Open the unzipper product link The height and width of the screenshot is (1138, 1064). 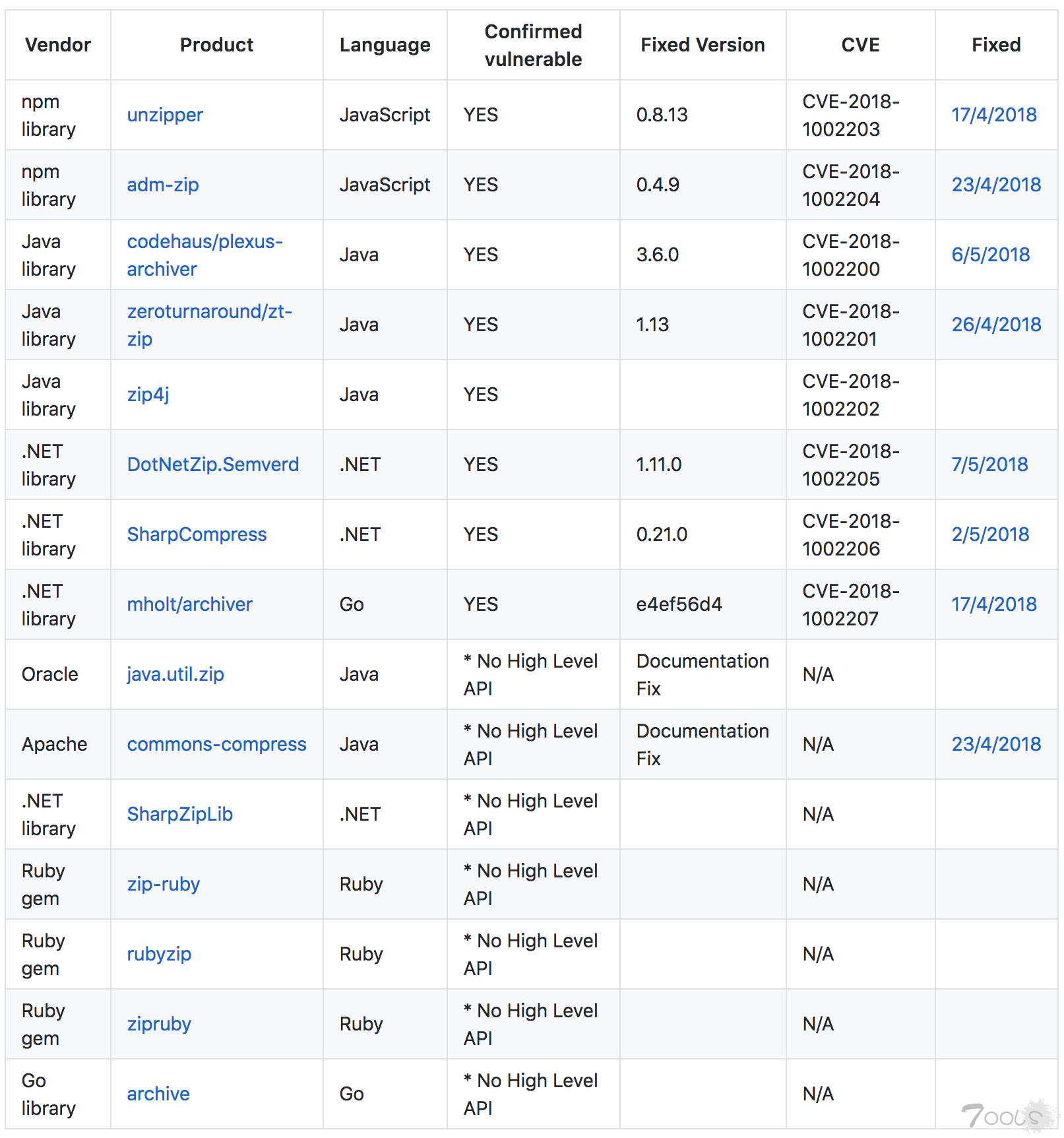pyautogui.click(x=165, y=115)
